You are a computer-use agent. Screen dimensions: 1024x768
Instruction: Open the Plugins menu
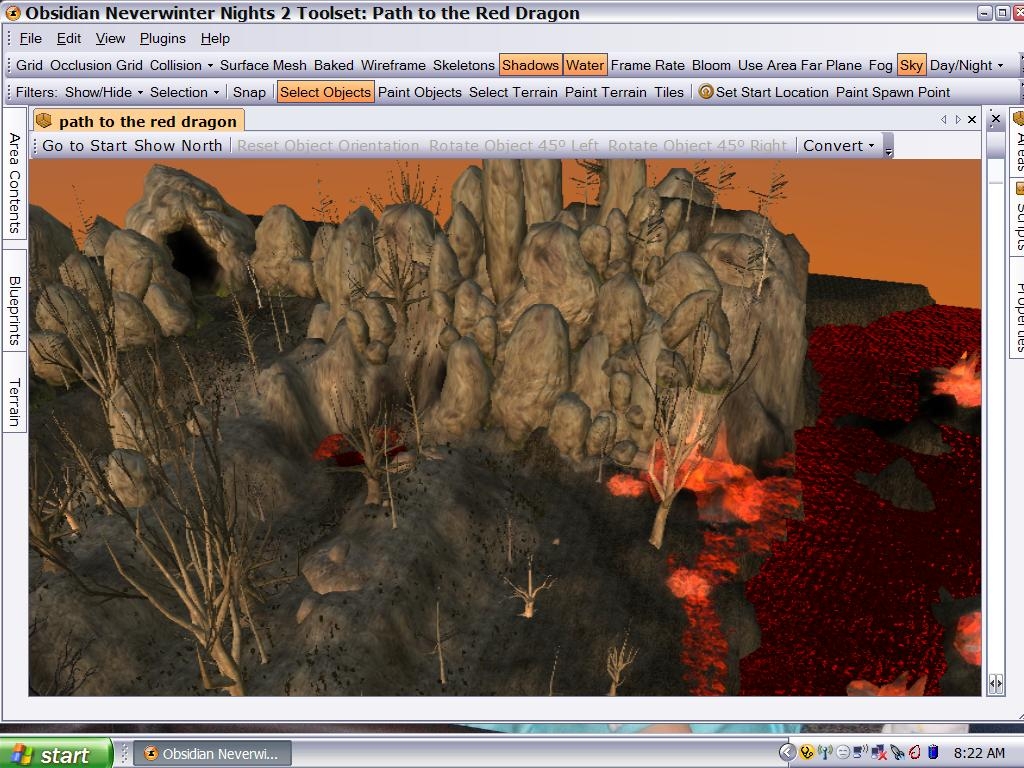(x=162, y=38)
